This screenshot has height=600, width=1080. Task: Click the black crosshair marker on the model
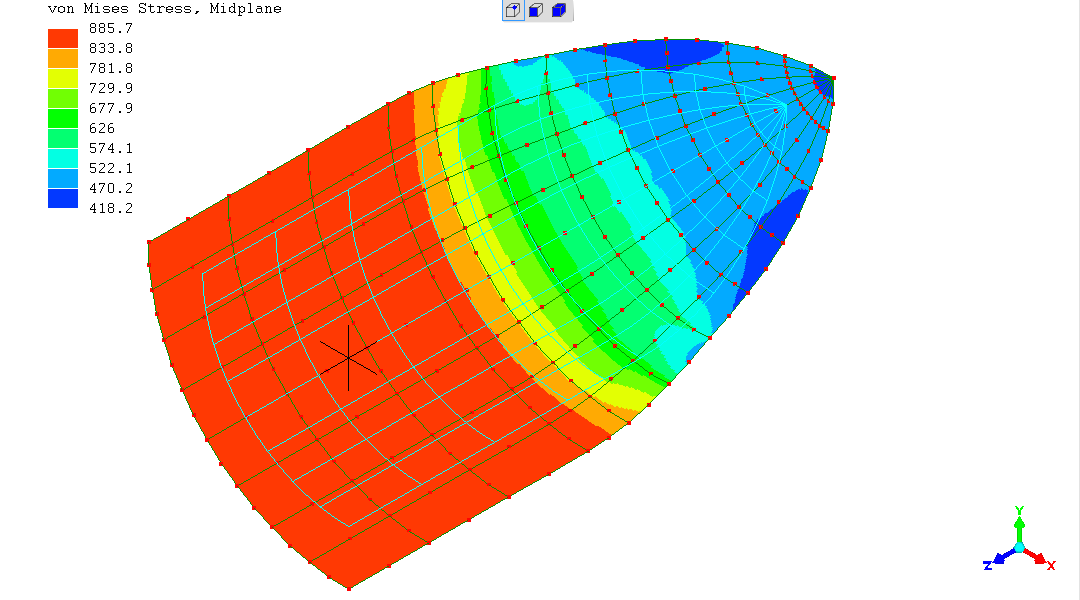348,358
